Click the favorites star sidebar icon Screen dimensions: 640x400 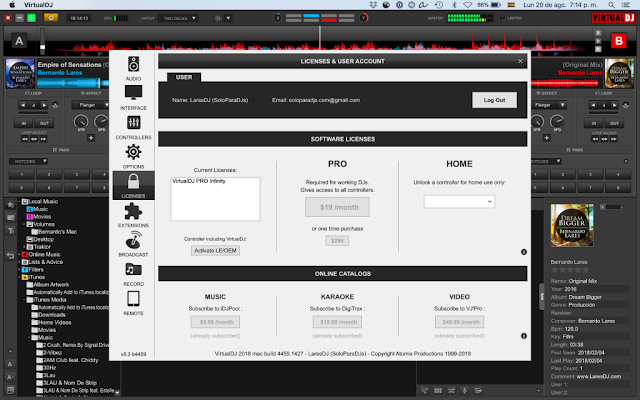11,204
